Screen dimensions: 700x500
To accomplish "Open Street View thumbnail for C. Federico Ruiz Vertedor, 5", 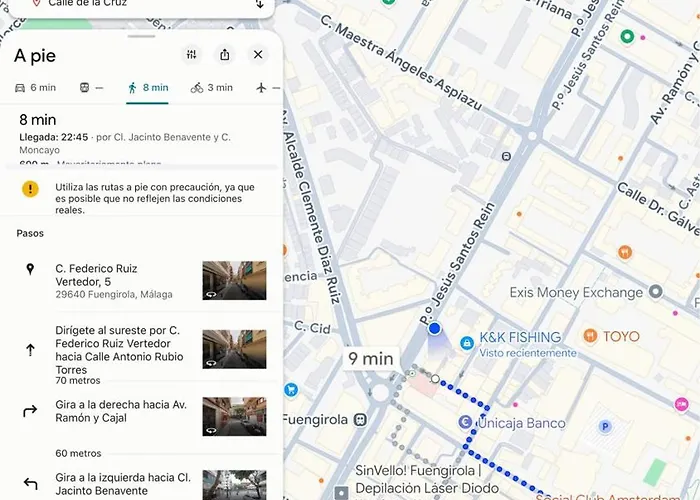I will tap(234, 281).
